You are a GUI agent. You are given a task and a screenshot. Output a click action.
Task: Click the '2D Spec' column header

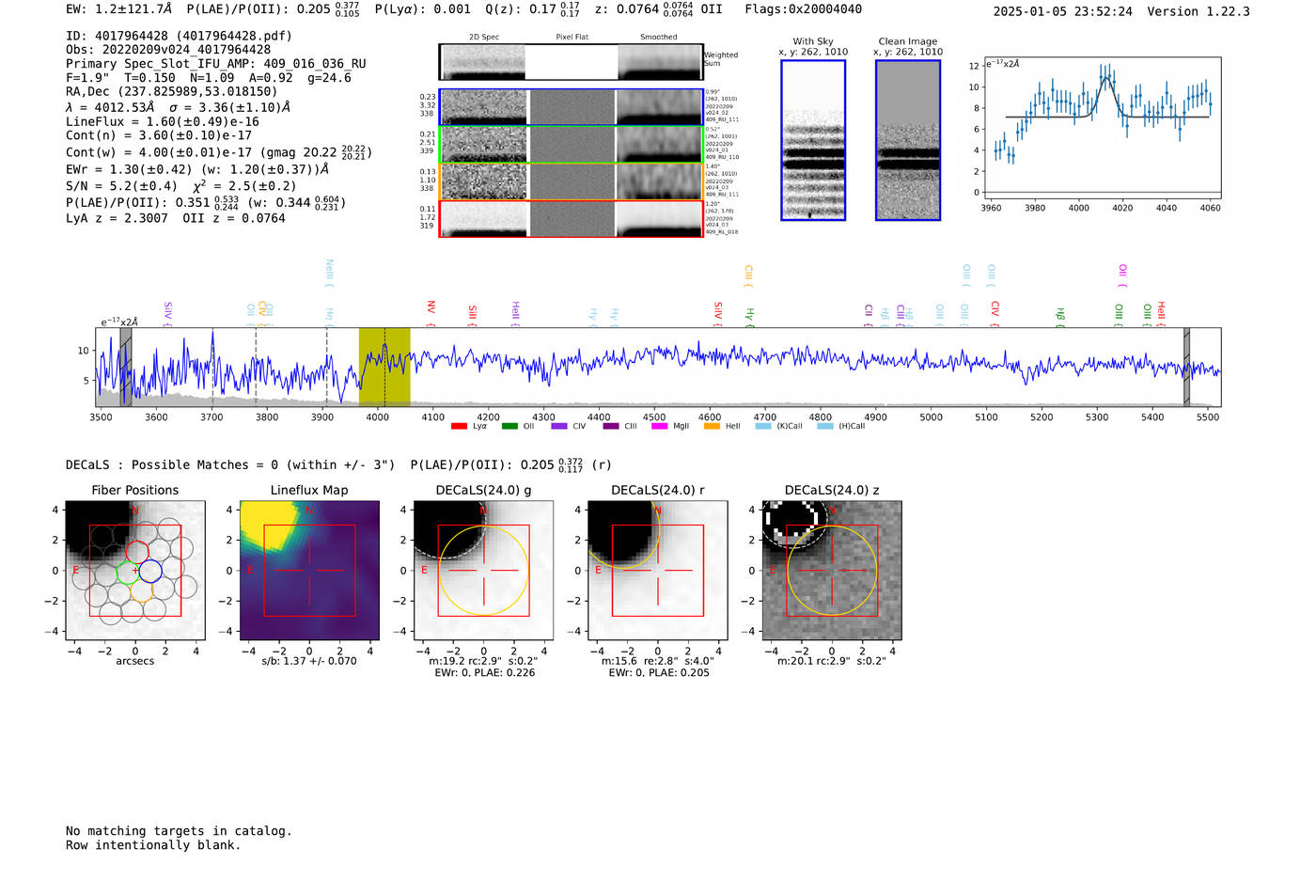click(484, 37)
